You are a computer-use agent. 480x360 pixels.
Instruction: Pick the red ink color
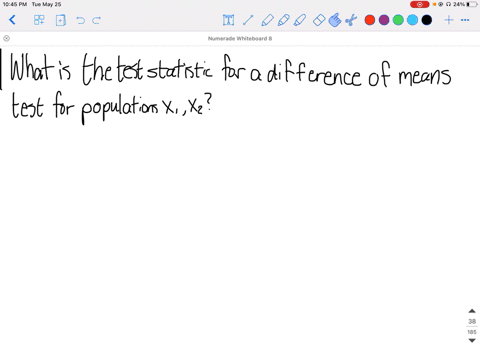pyautogui.click(x=370, y=20)
